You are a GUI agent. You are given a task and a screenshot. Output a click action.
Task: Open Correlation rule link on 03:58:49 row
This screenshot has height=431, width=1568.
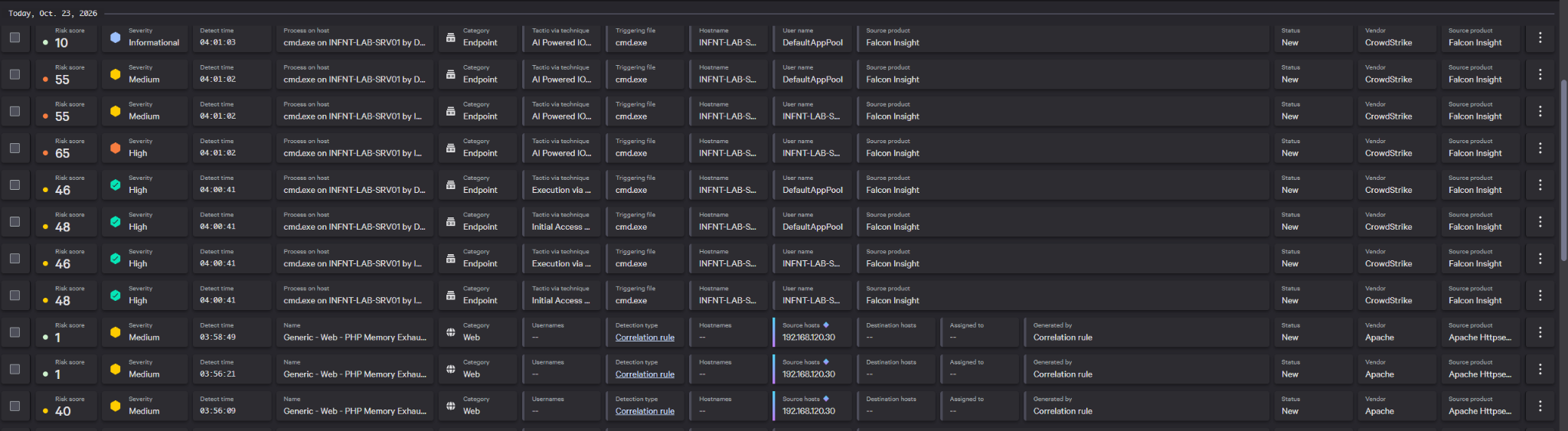point(645,338)
